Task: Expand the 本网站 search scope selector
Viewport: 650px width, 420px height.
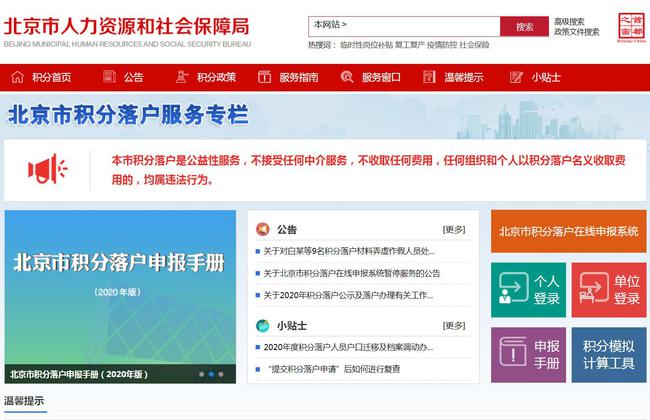Action: tap(330, 24)
